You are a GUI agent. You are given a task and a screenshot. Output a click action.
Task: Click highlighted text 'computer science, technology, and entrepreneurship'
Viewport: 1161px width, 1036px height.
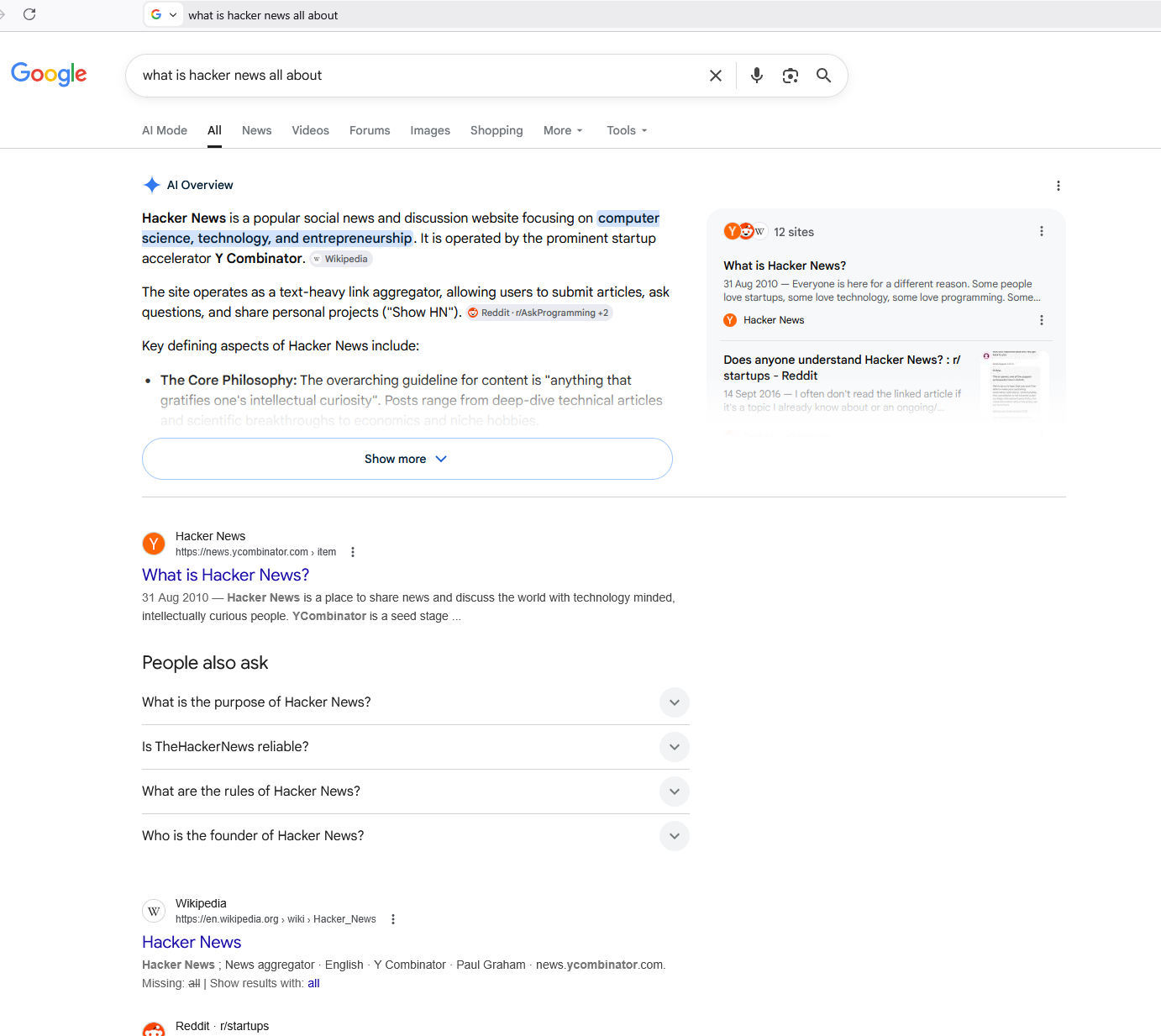click(x=401, y=228)
